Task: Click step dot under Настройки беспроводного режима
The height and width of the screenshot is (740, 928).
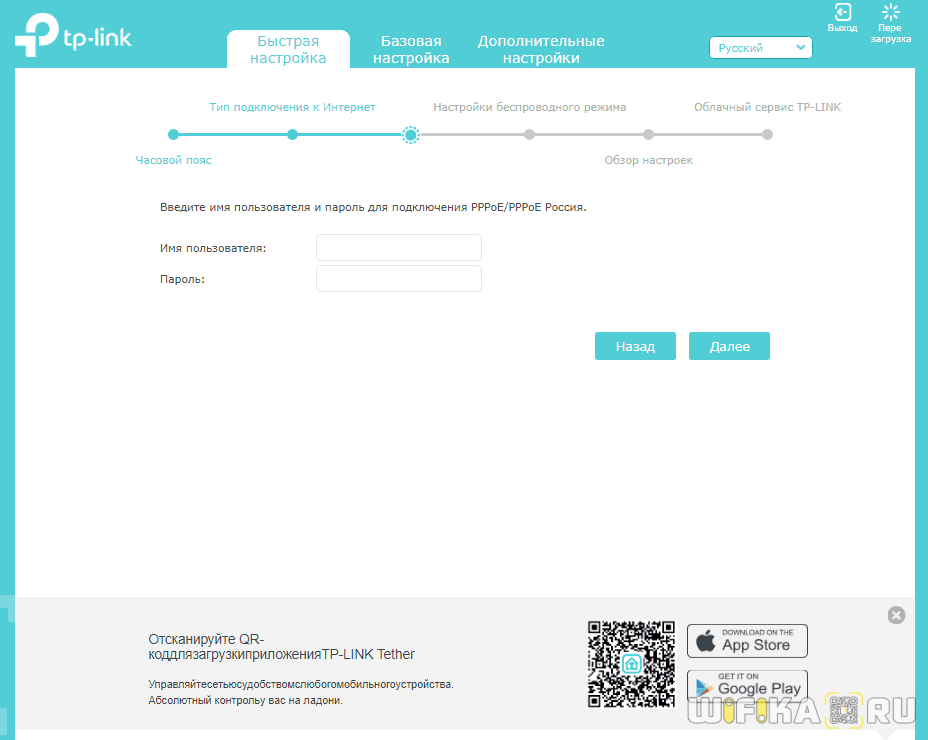Action: click(530, 134)
